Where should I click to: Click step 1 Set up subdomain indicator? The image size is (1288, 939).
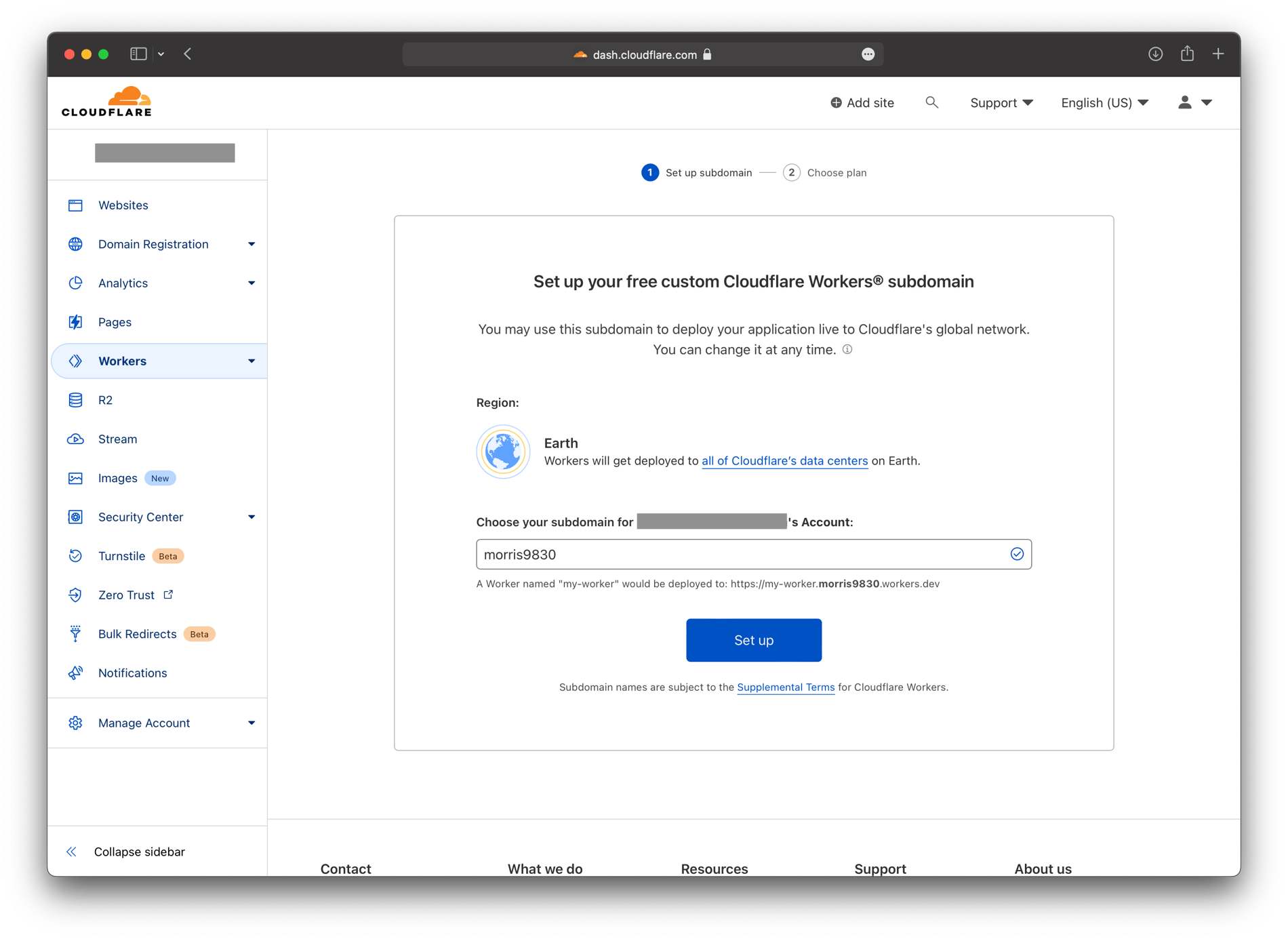point(650,172)
